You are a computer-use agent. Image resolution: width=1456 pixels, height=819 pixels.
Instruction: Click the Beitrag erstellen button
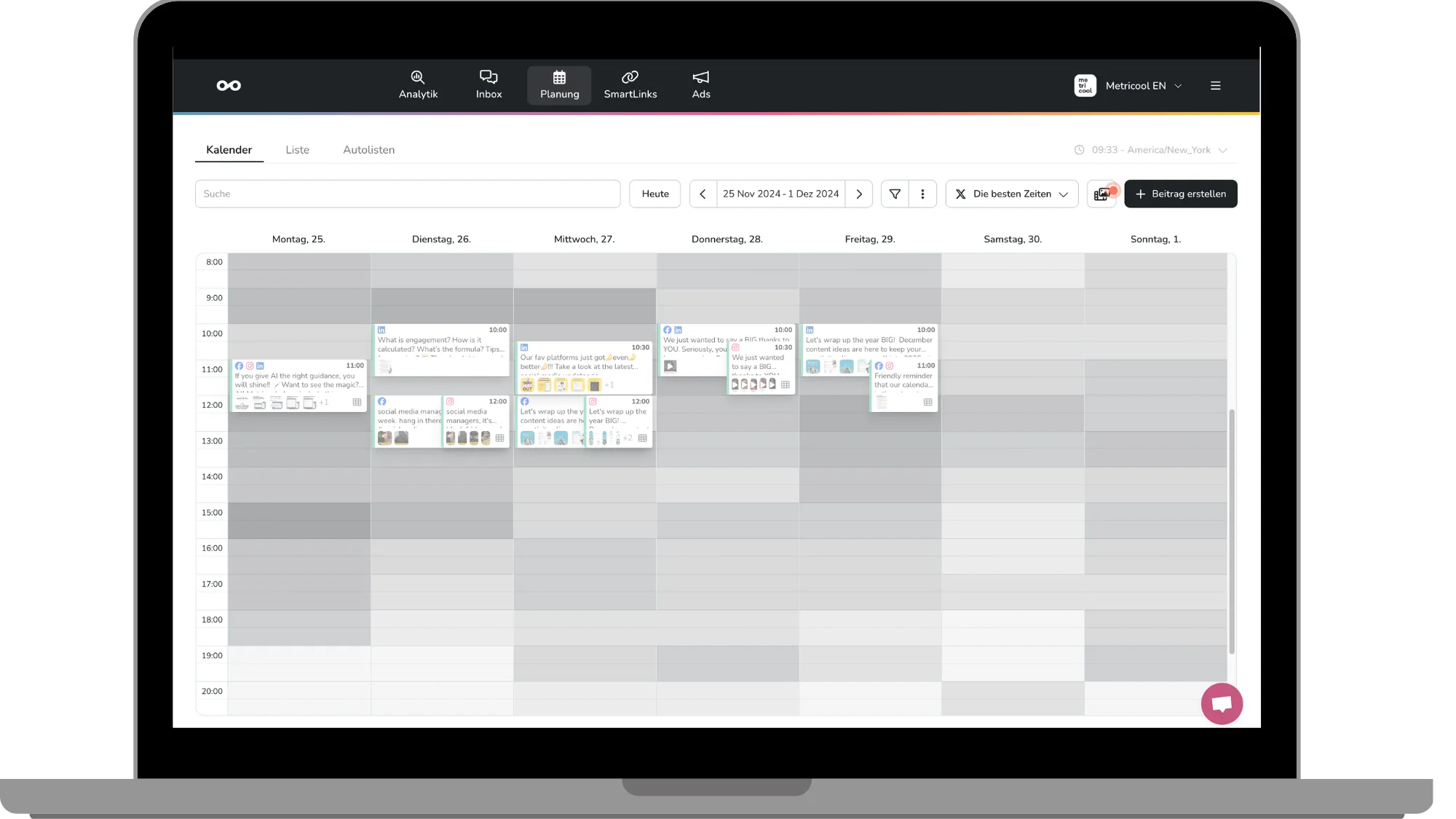point(1180,194)
